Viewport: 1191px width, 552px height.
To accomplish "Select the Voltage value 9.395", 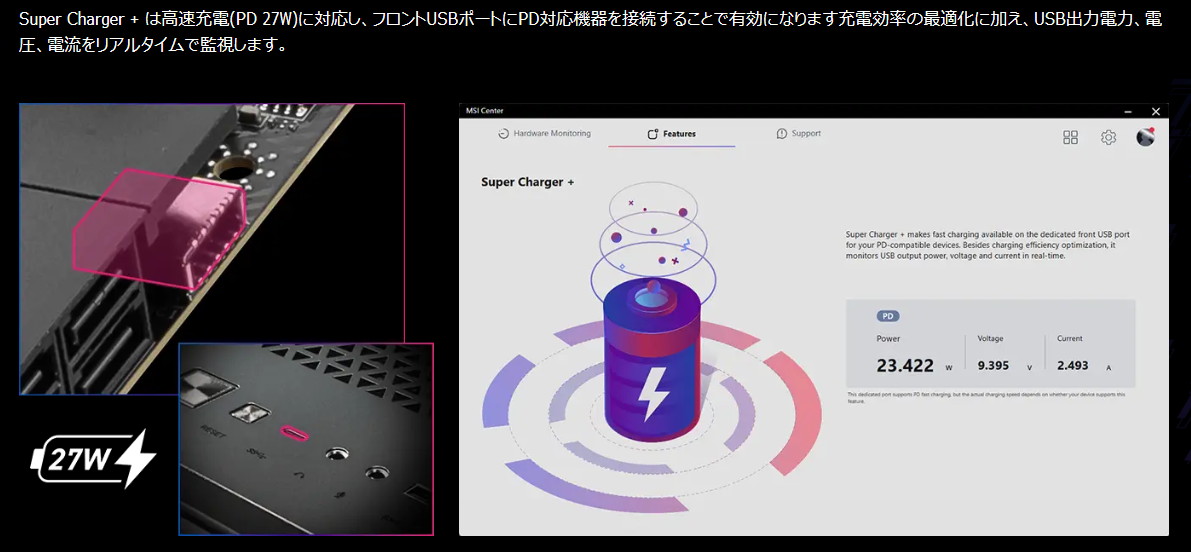I will (x=993, y=366).
